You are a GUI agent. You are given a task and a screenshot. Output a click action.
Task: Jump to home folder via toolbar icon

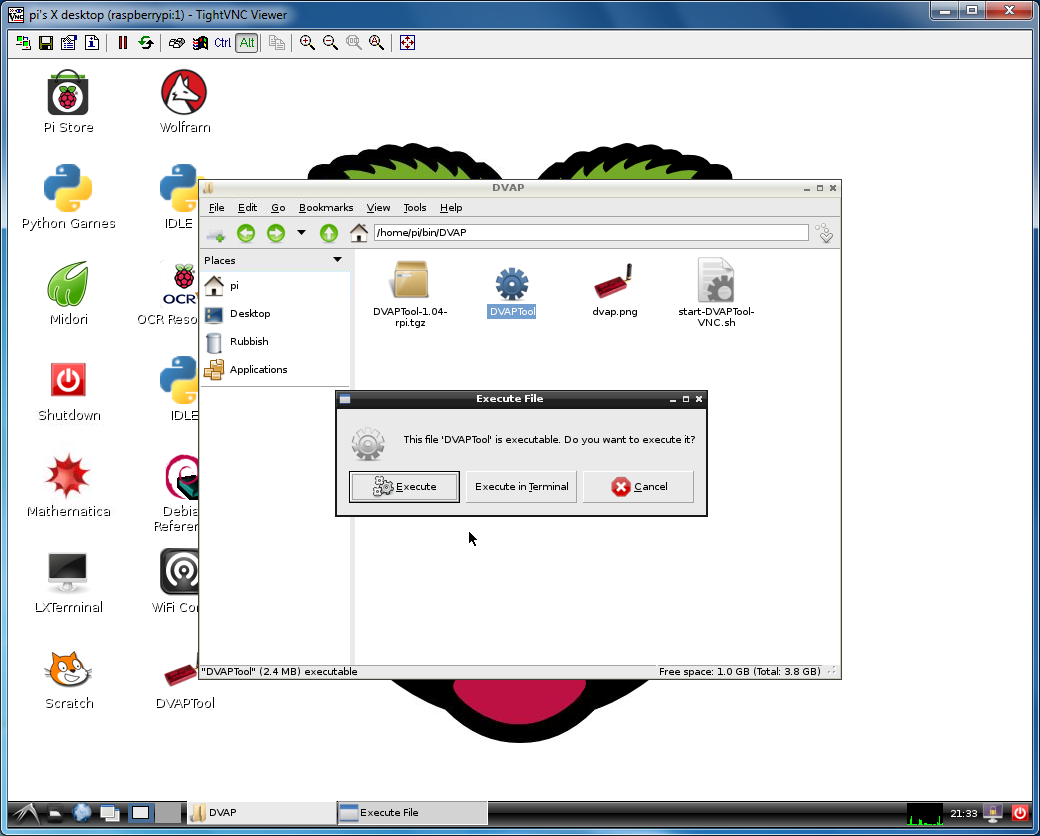click(359, 233)
